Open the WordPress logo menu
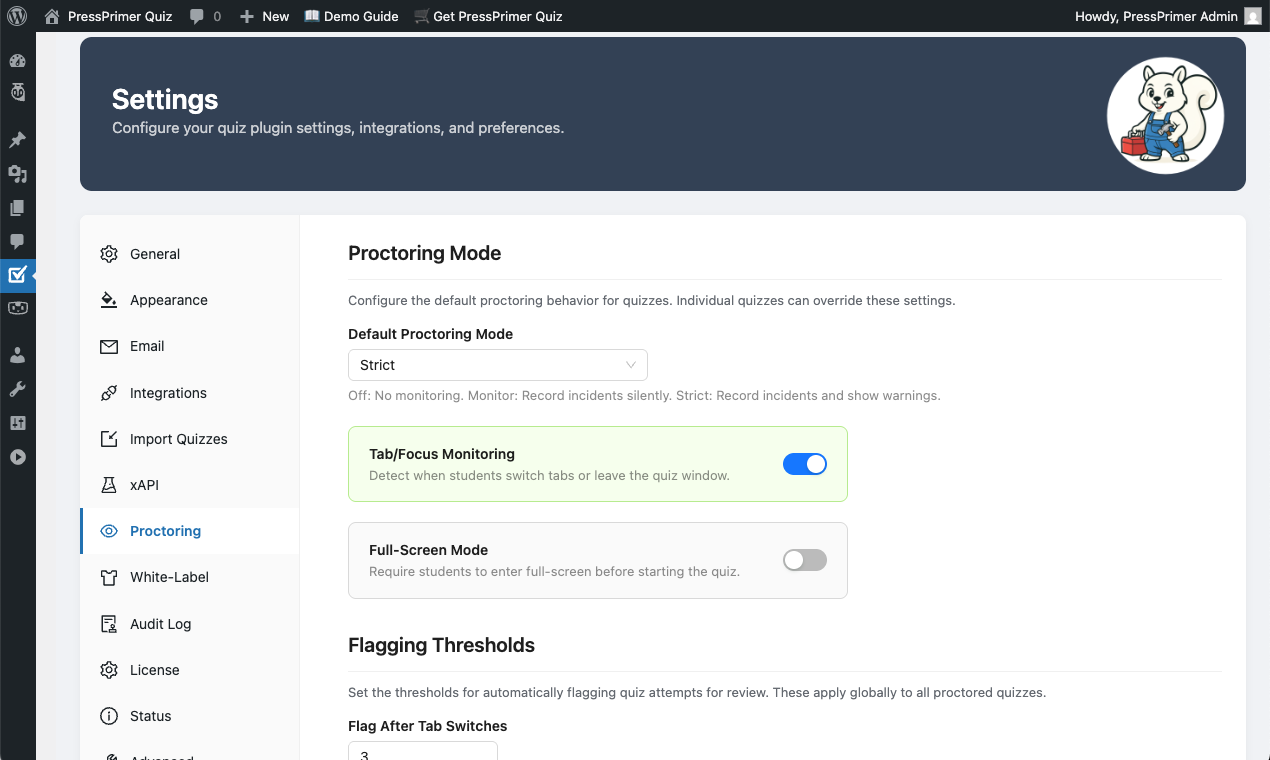1270x760 pixels. [17, 16]
